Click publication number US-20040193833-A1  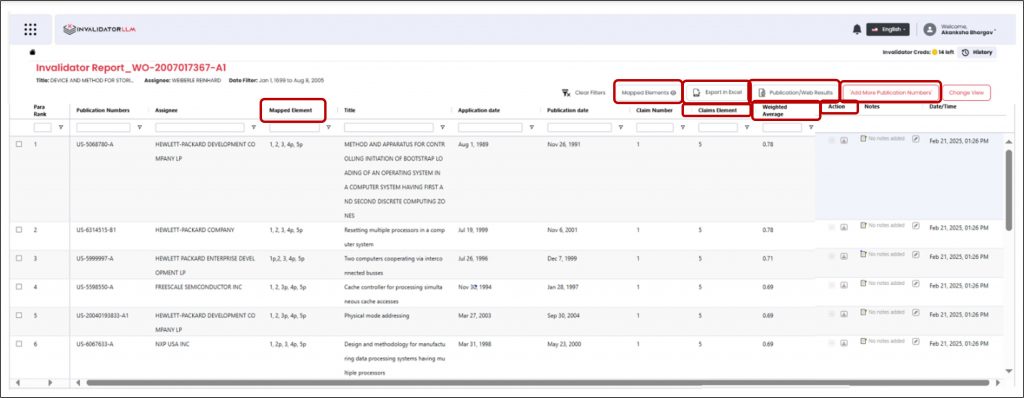pyautogui.click(x=103, y=315)
